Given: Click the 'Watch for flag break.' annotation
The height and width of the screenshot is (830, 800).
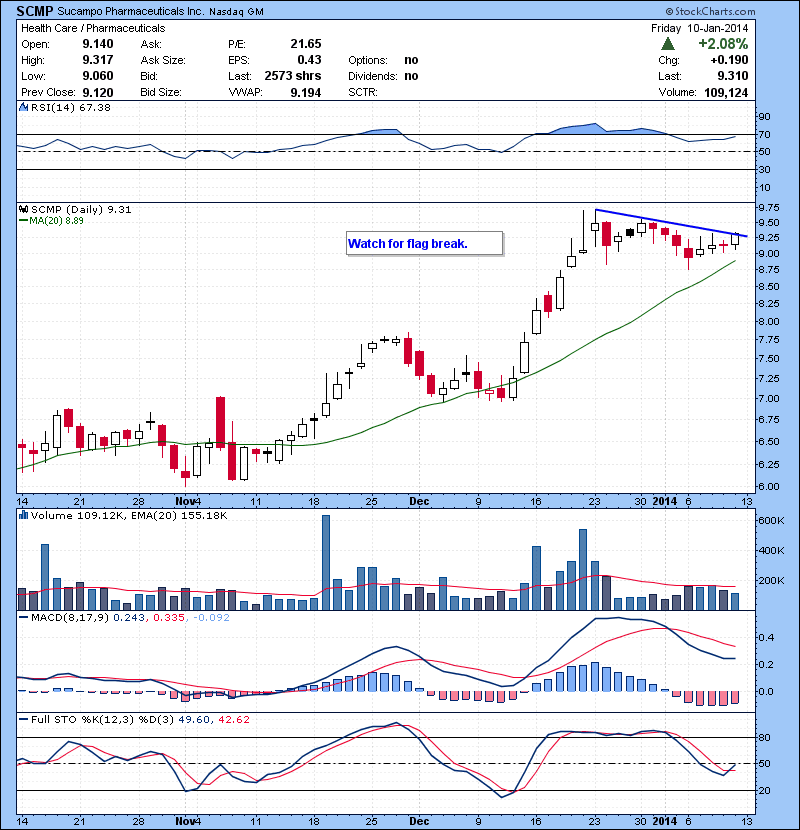Looking at the screenshot, I should 424,243.
